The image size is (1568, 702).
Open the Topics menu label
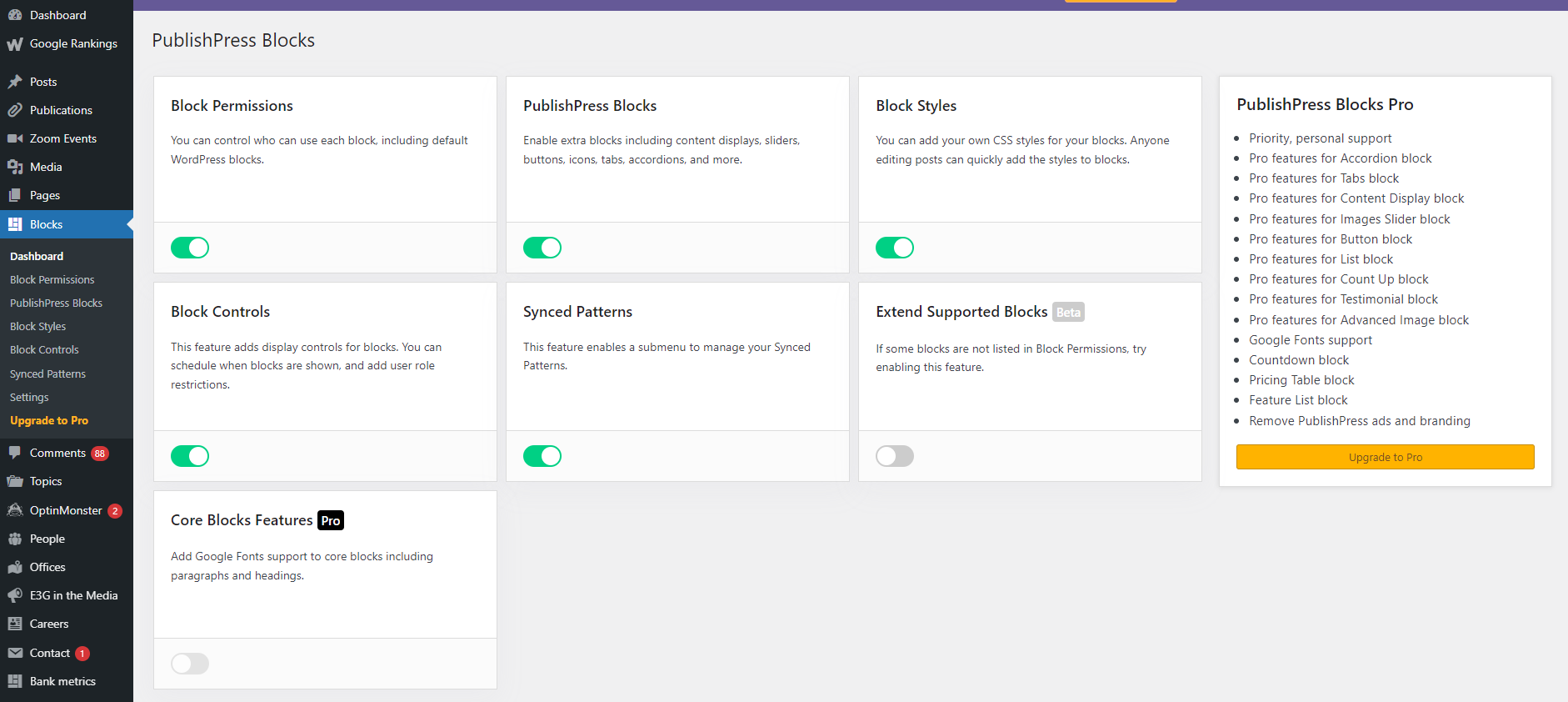pos(46,481)
